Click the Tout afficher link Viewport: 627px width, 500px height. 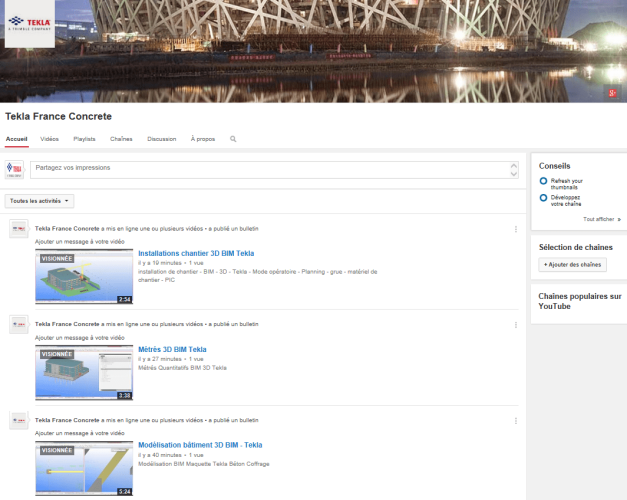point(602,219)
